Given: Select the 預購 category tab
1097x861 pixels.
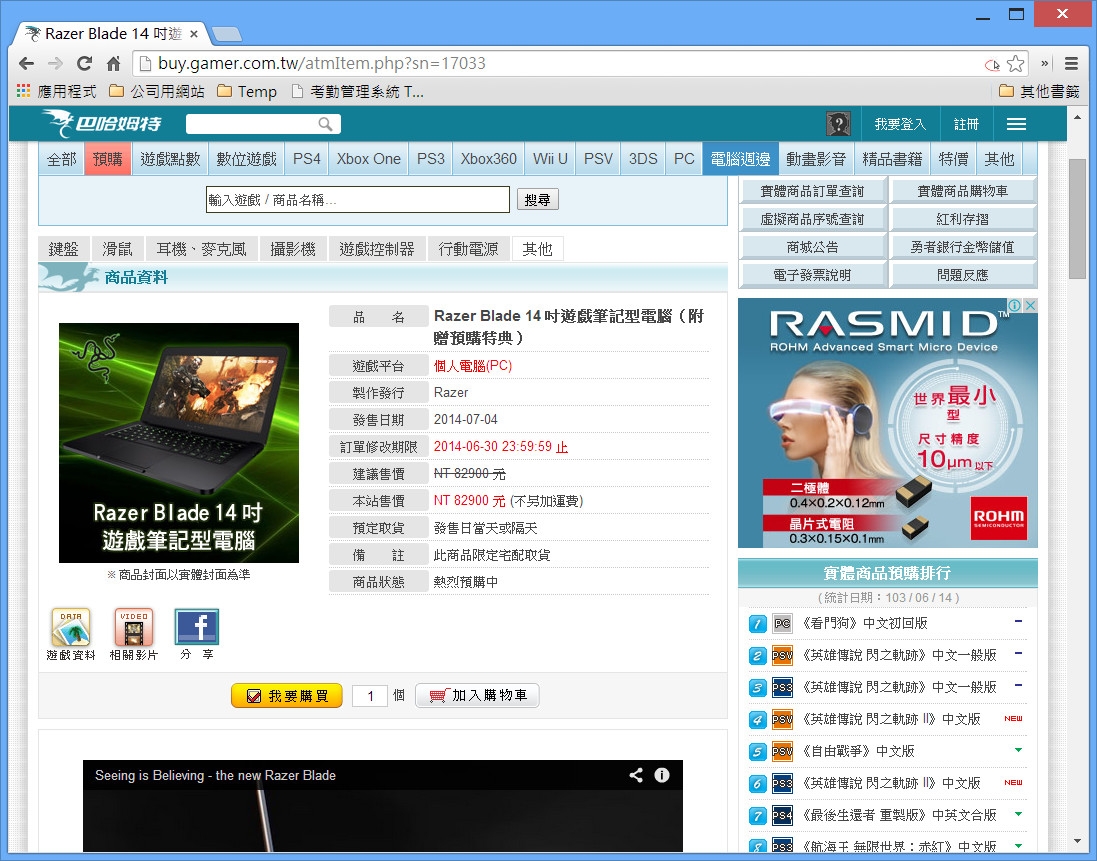Looking at the screenshot, I should pos(108,159).
